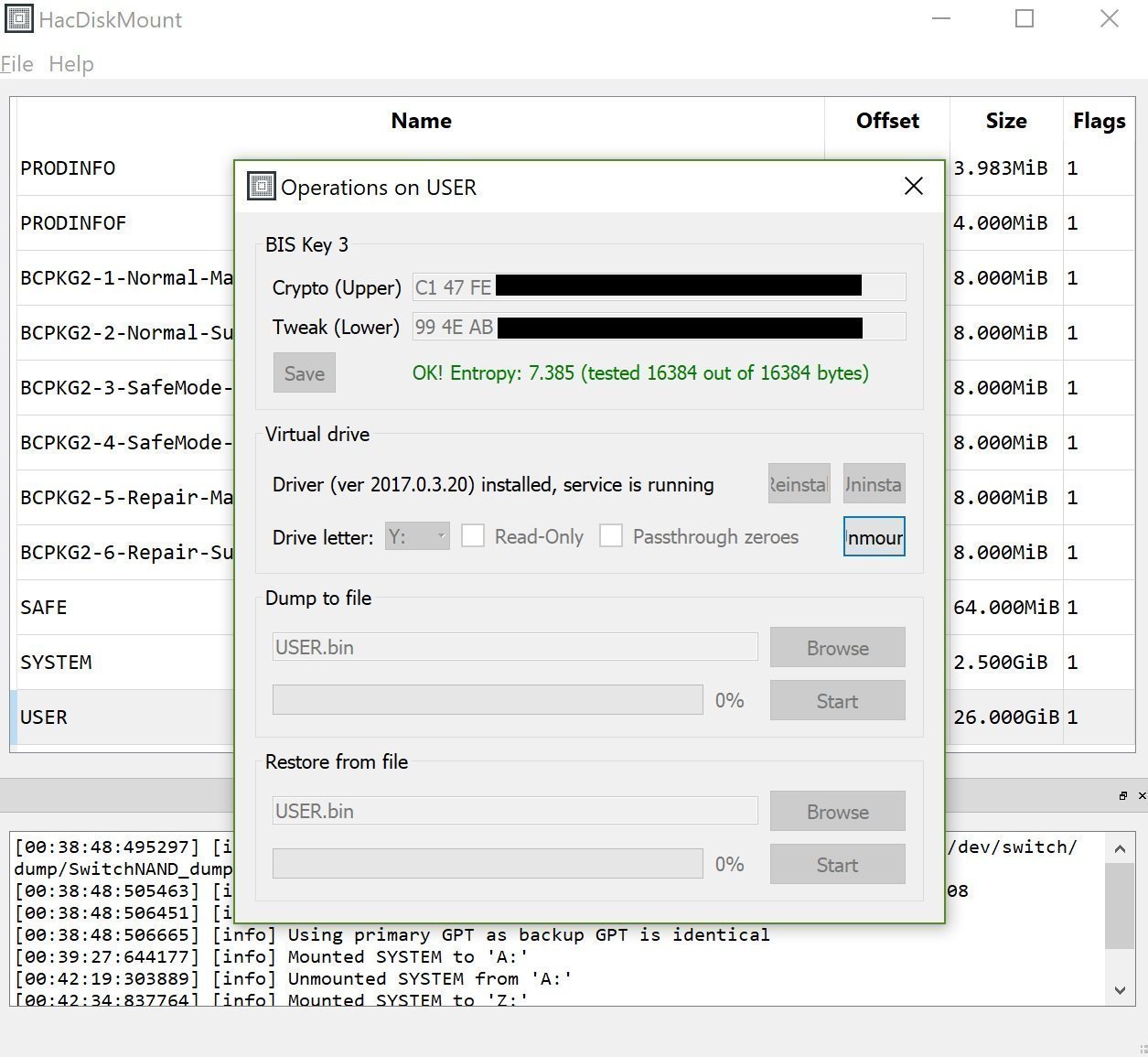The width and height of the screenshot is (1148, 1057).
Task: Click the log scrollbar down arrow
Action: (x=1120, y=989)
